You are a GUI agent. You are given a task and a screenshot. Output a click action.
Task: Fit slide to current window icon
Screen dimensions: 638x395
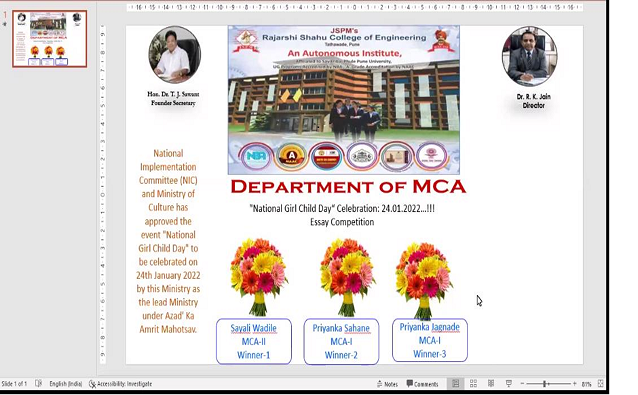point(601,384)
